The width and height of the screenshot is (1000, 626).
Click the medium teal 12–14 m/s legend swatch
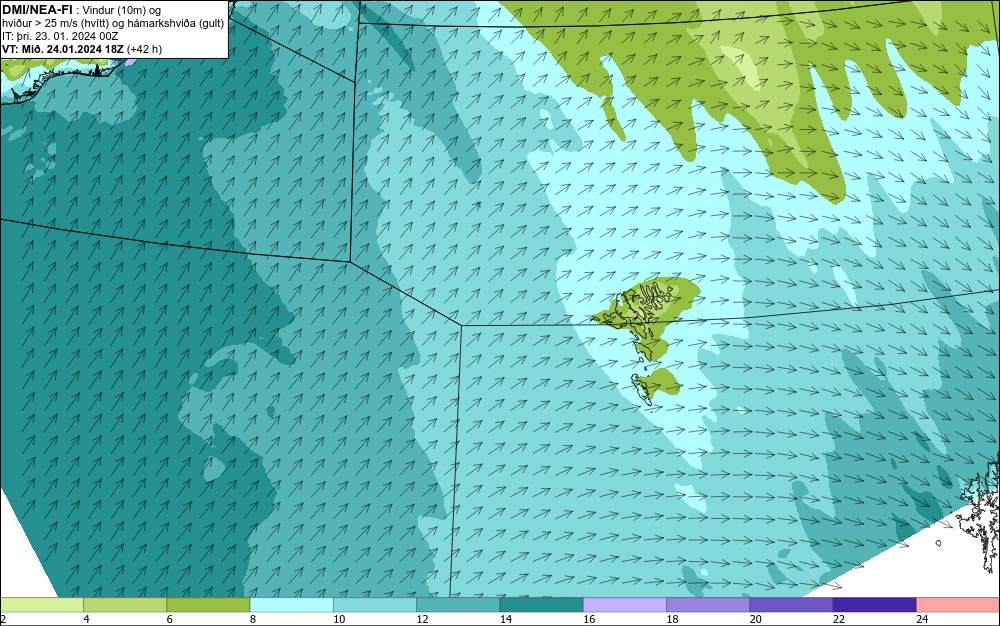pyautogui.click(x=458, y=604)
